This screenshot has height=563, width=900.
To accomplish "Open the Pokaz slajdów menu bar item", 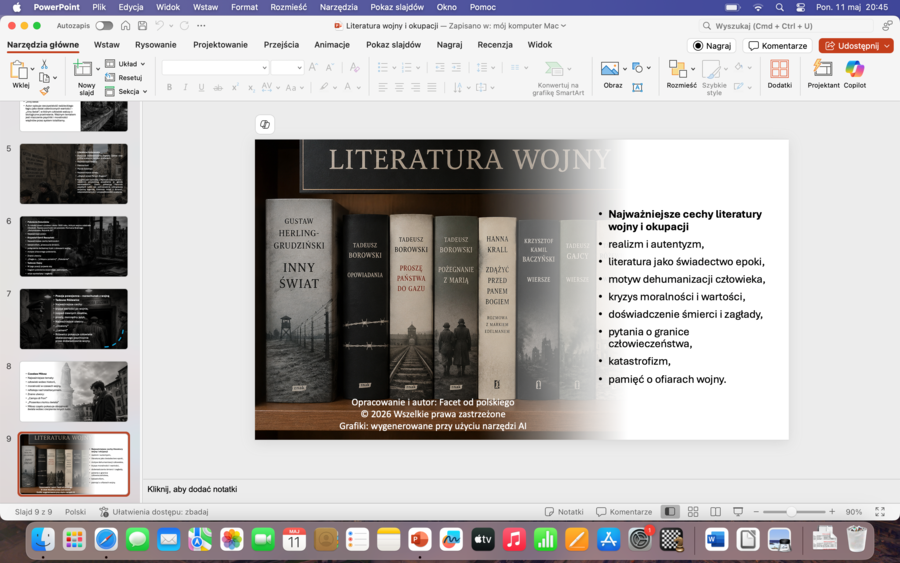I will [397, 7].
